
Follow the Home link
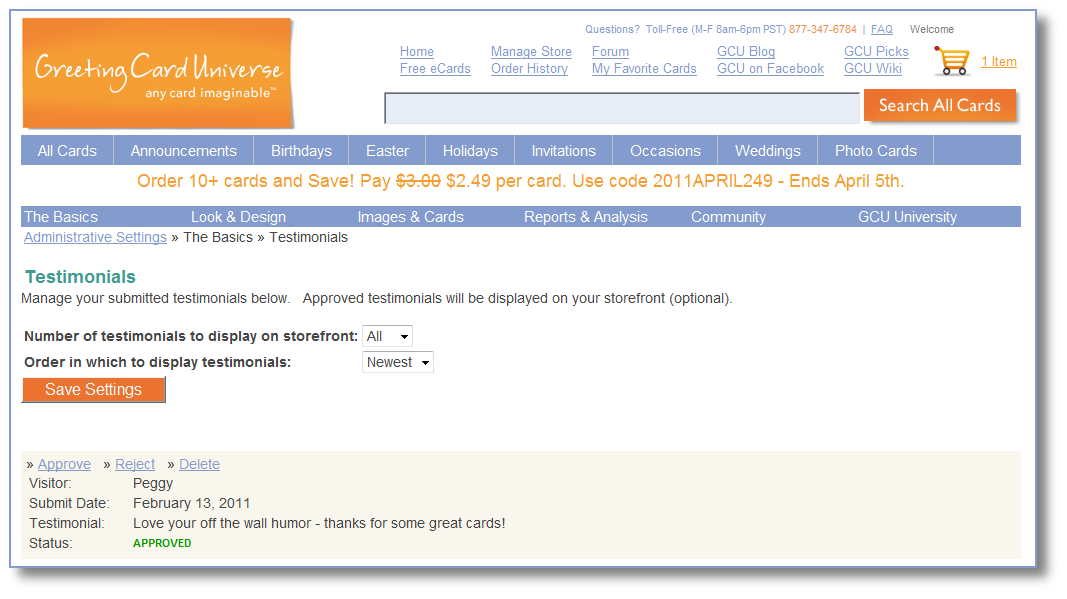point(416,52)
